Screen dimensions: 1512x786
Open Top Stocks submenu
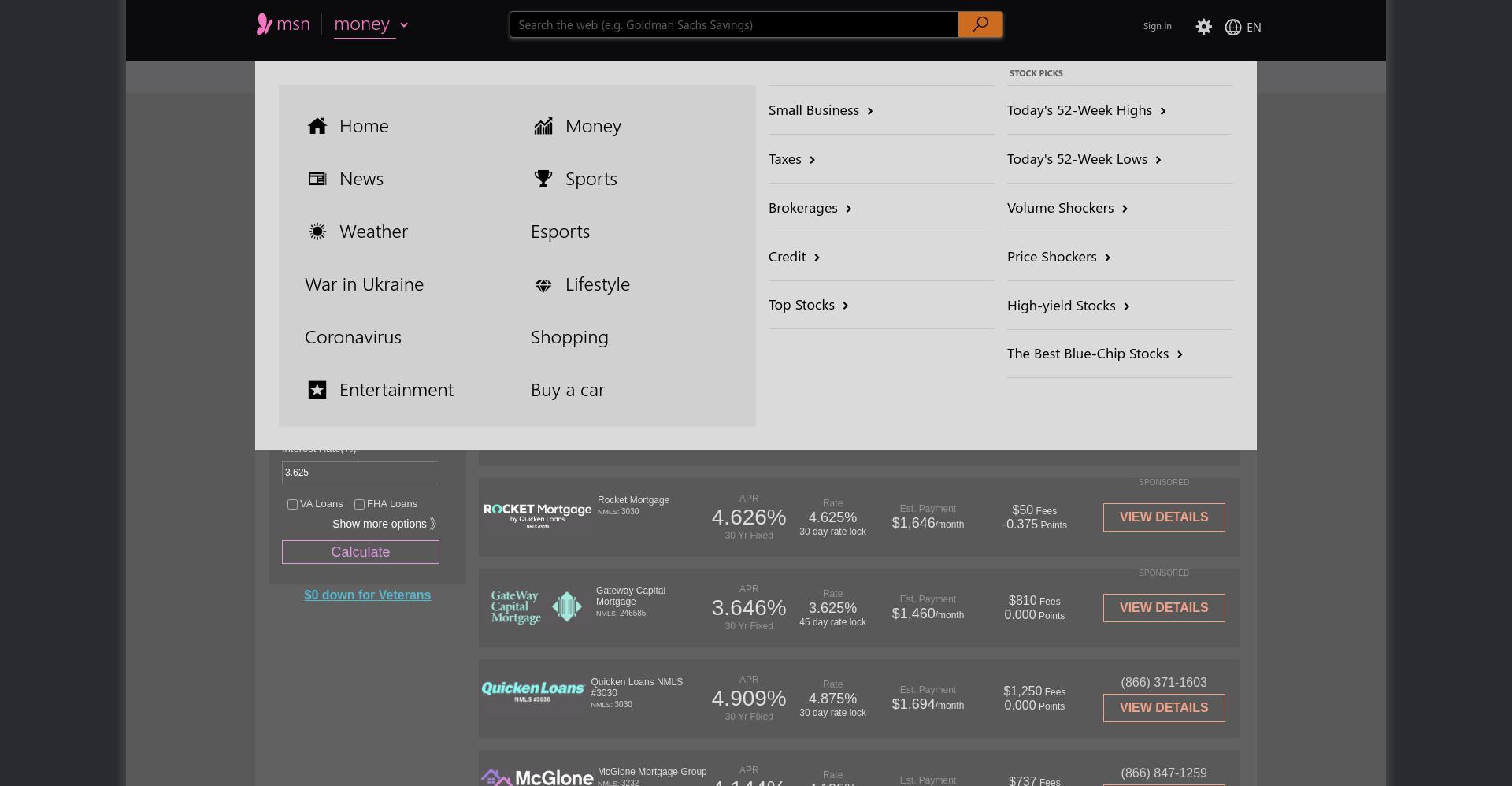click(809, 305)
